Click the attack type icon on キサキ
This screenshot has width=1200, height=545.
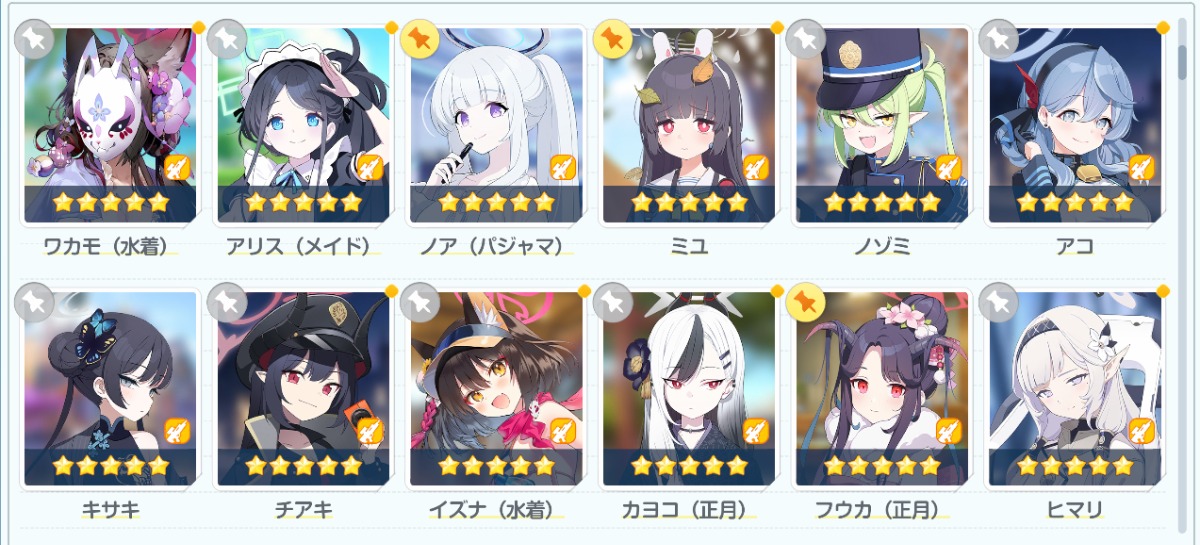tap(176, 431)
